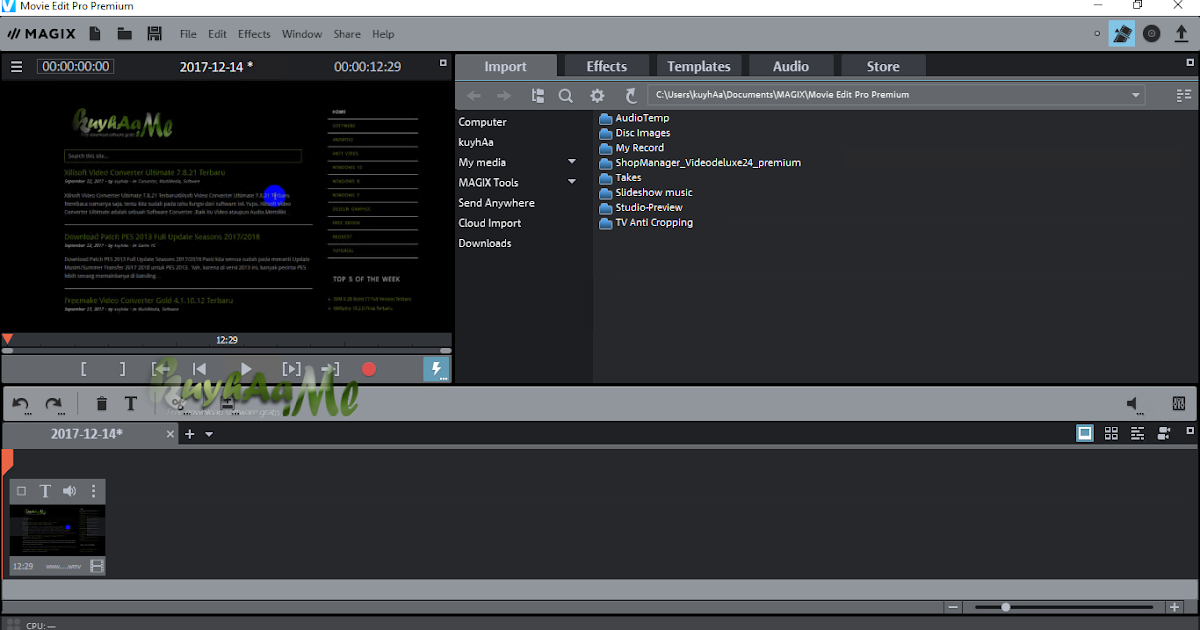Screen dimensions: 1200x630
Task: Save project with the floppy disk icon
Action: (x=155, y=33)
